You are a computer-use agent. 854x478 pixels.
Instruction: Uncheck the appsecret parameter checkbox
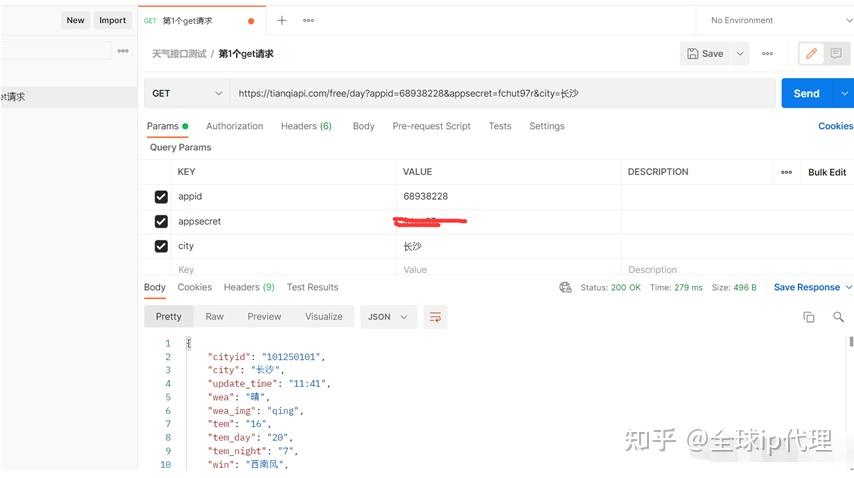(161, 222)
